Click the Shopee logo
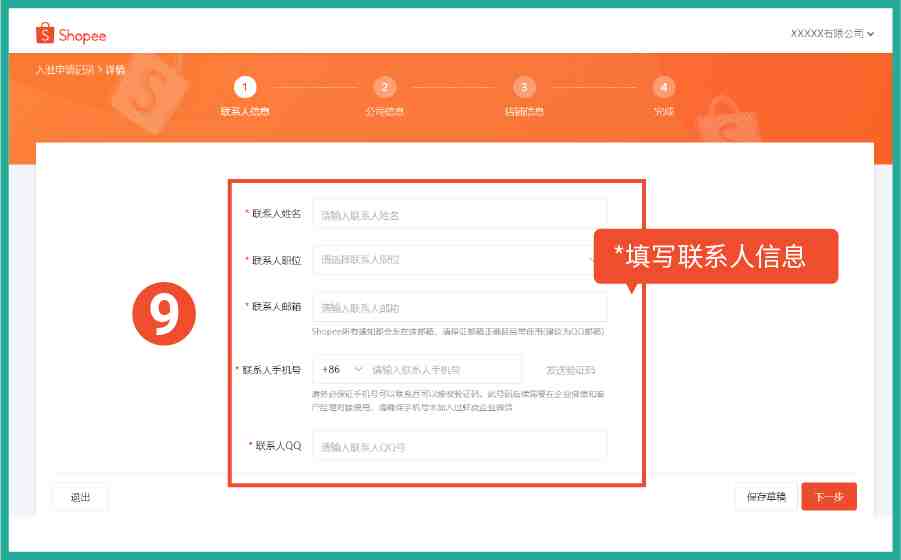This screenshot has width=901, height=560. point(71,34)
